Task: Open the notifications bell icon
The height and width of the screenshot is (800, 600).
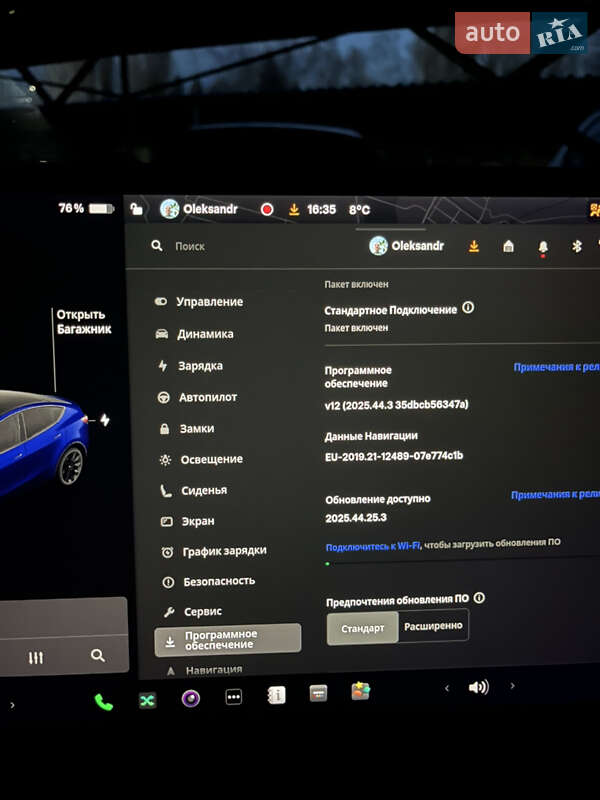Action: coord(543,247)
